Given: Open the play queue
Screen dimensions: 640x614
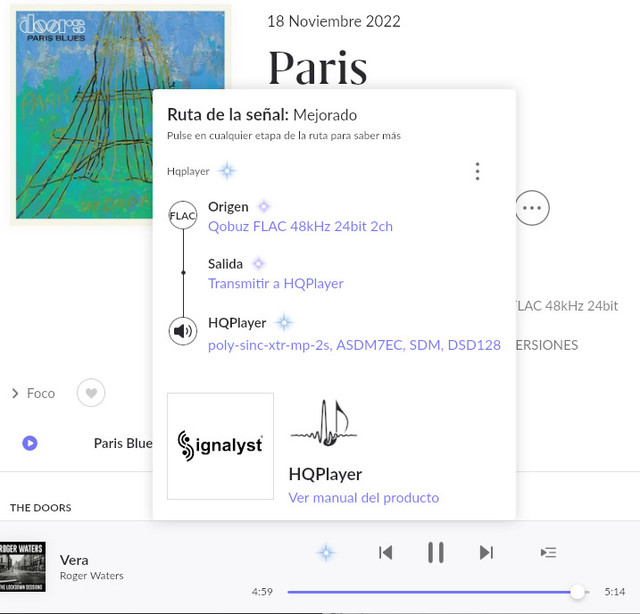Looking at the screenshot, I should 548,553.
